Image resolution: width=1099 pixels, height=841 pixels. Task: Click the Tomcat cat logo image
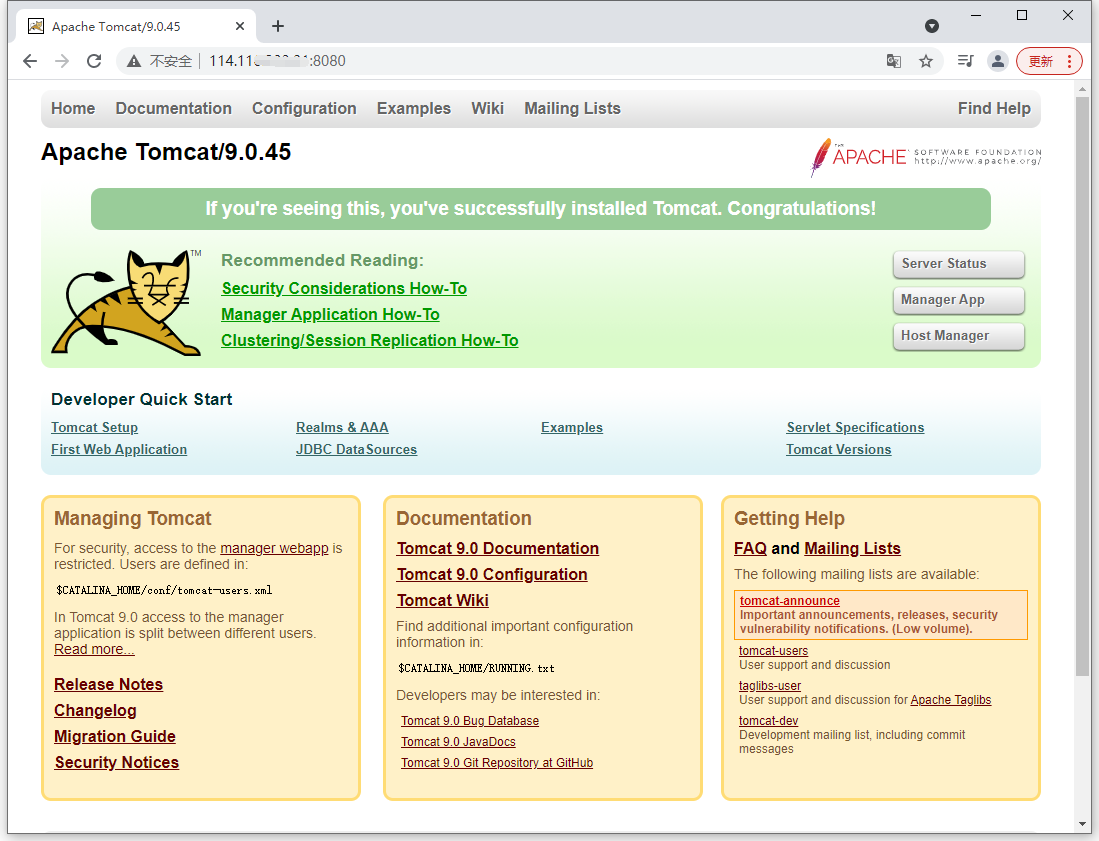pos(126,302)
